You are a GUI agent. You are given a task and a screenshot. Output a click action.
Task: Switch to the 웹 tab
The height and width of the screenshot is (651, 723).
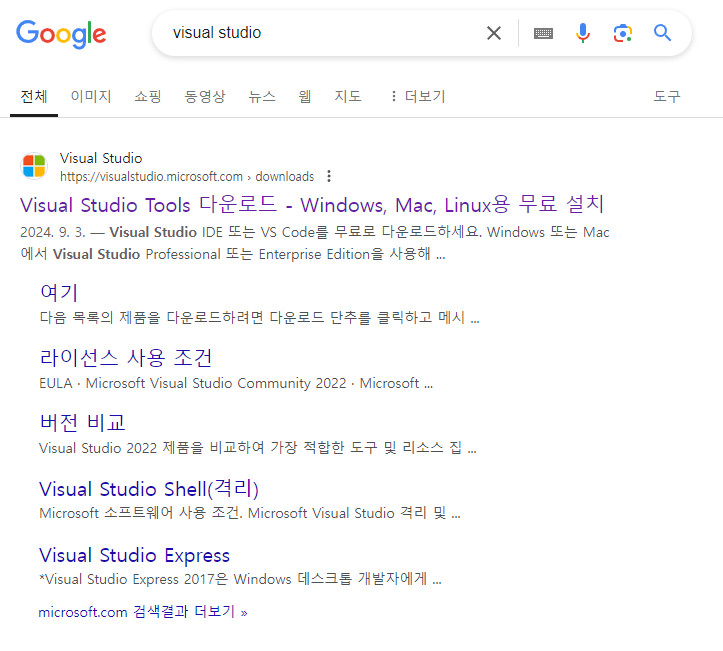tap(305, 96)
